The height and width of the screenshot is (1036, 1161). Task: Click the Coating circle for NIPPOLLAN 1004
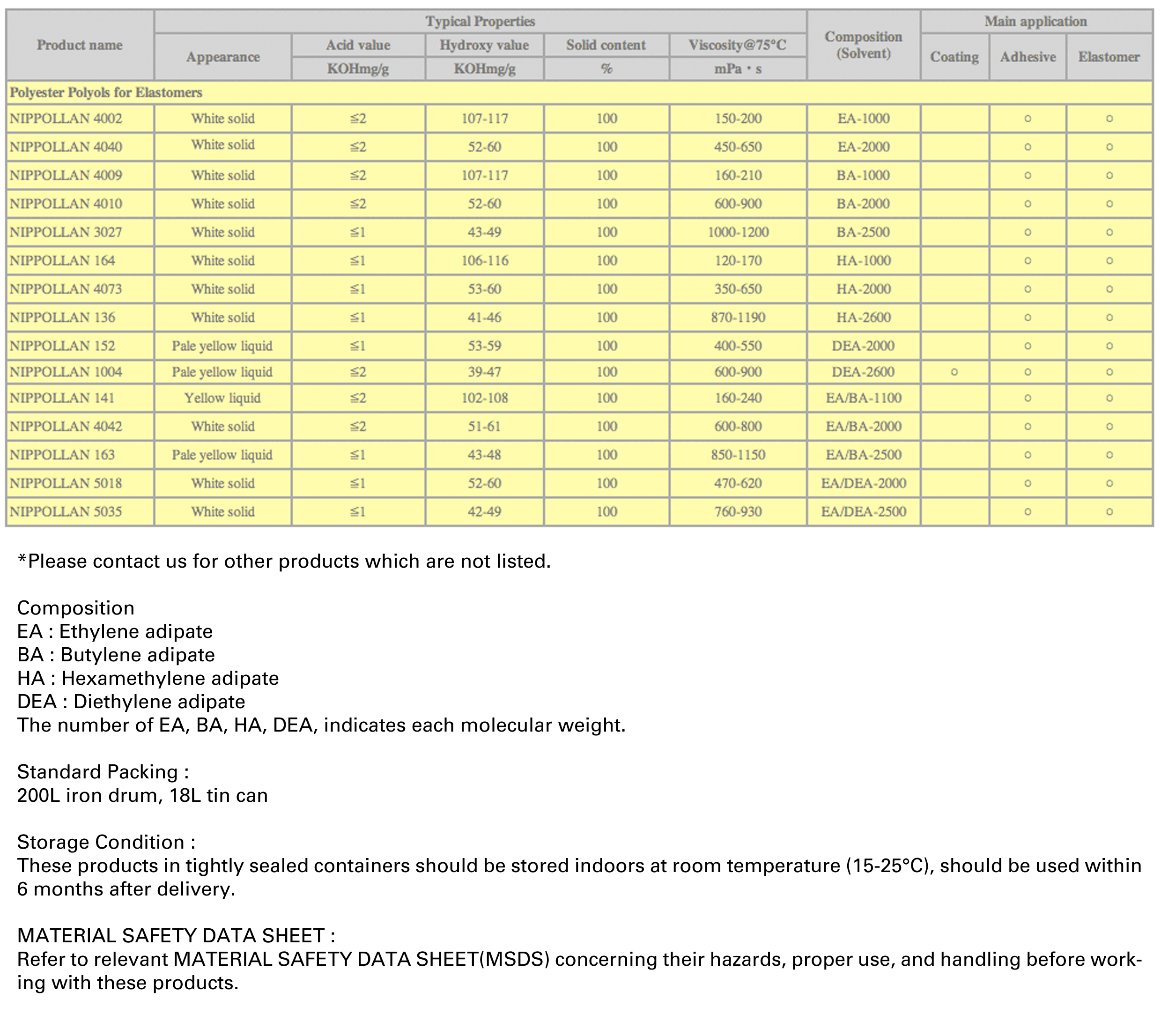tap(954, 372)
